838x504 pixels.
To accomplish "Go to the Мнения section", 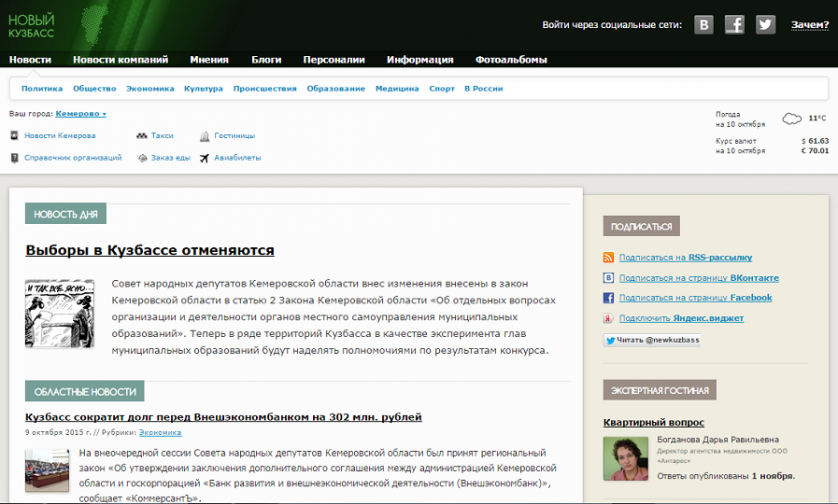I will (x=209, y=60).
